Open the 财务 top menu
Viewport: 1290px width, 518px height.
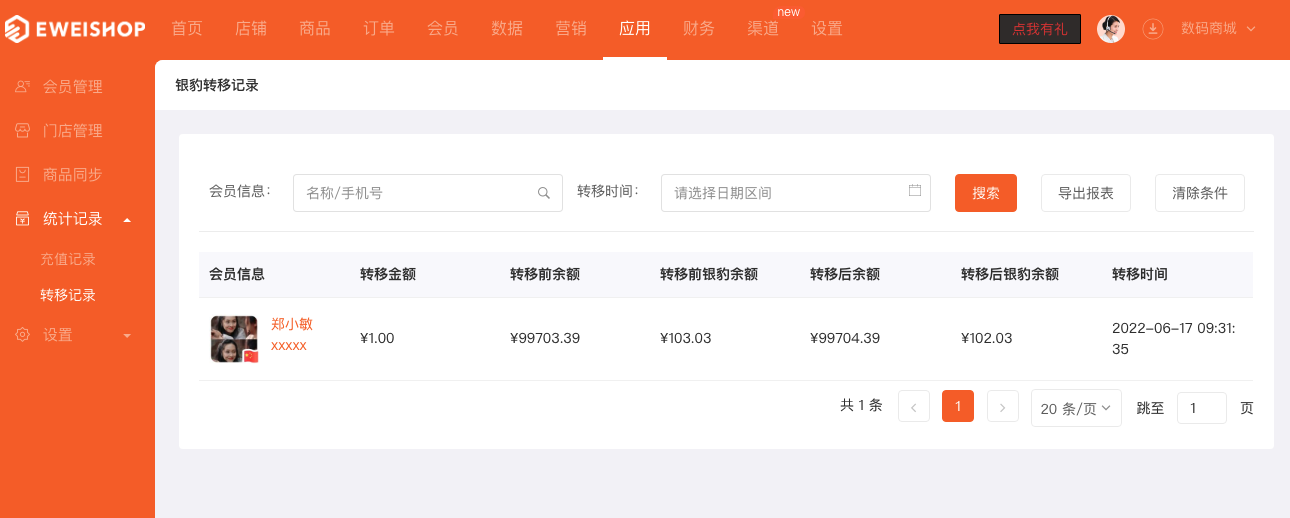point(699,29)
